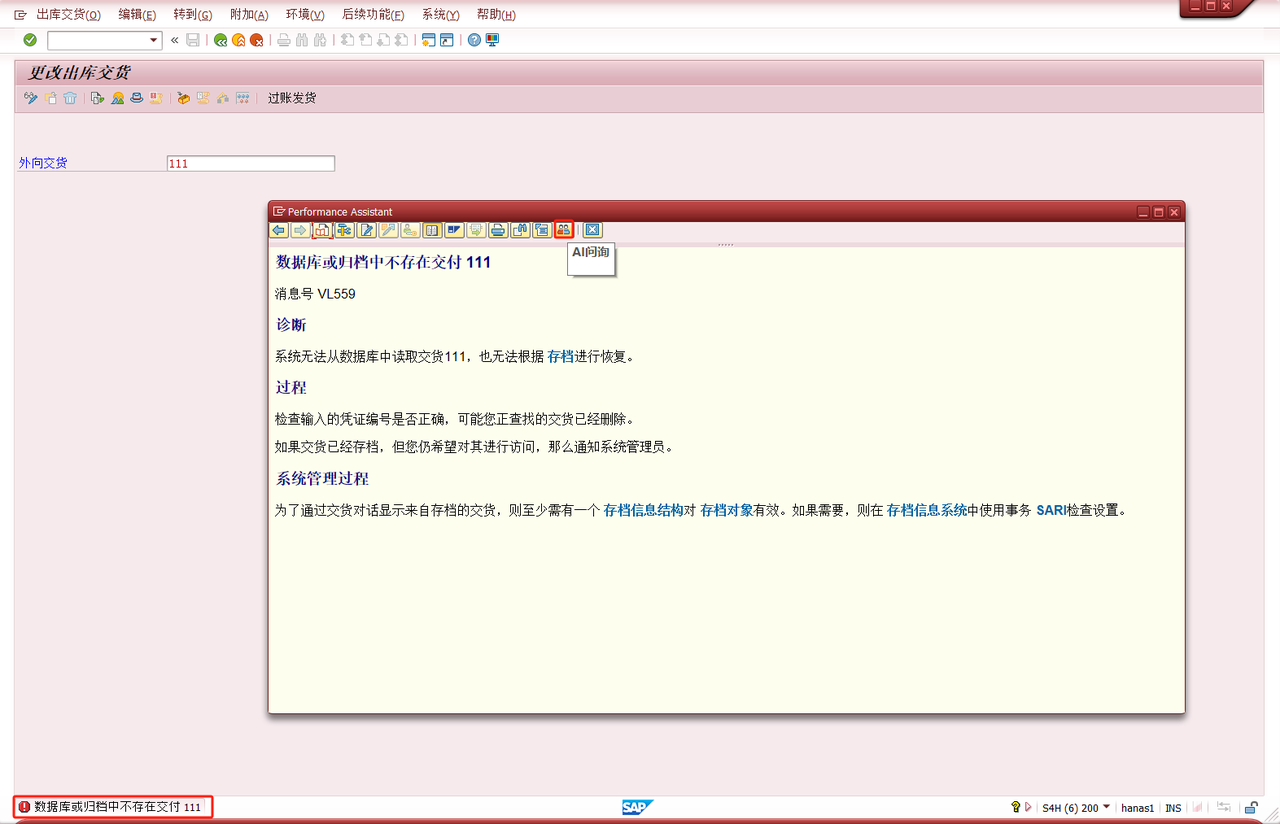Click the Application Help book icon
The width and height of the screenshot is (1280, 824).
tap(322, 230)
